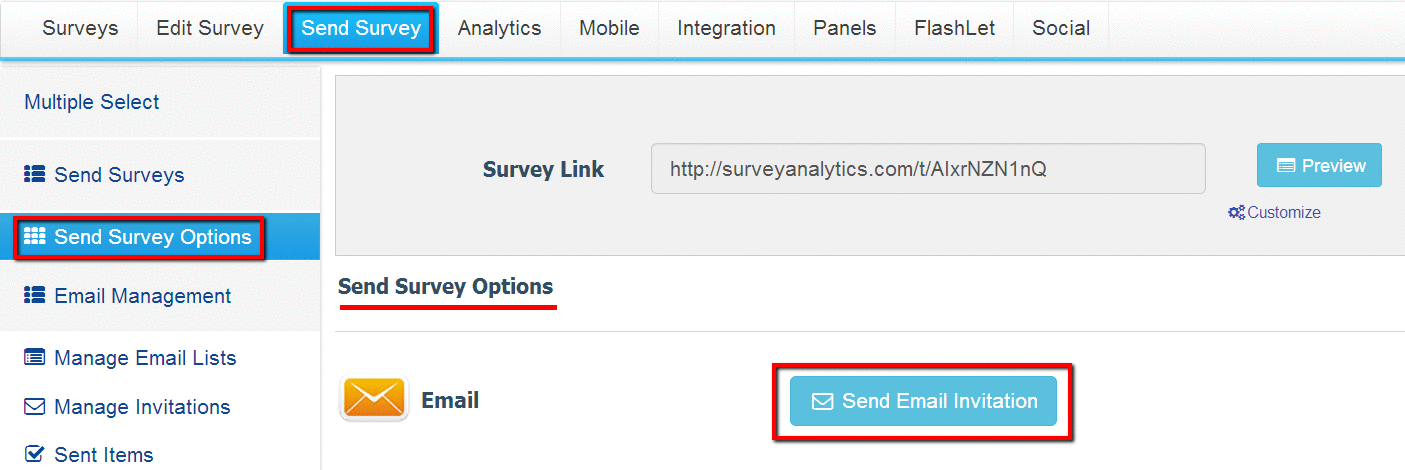Click the Email Management list icon
The width and height of the screenshot is (1405, 470).
35,296
